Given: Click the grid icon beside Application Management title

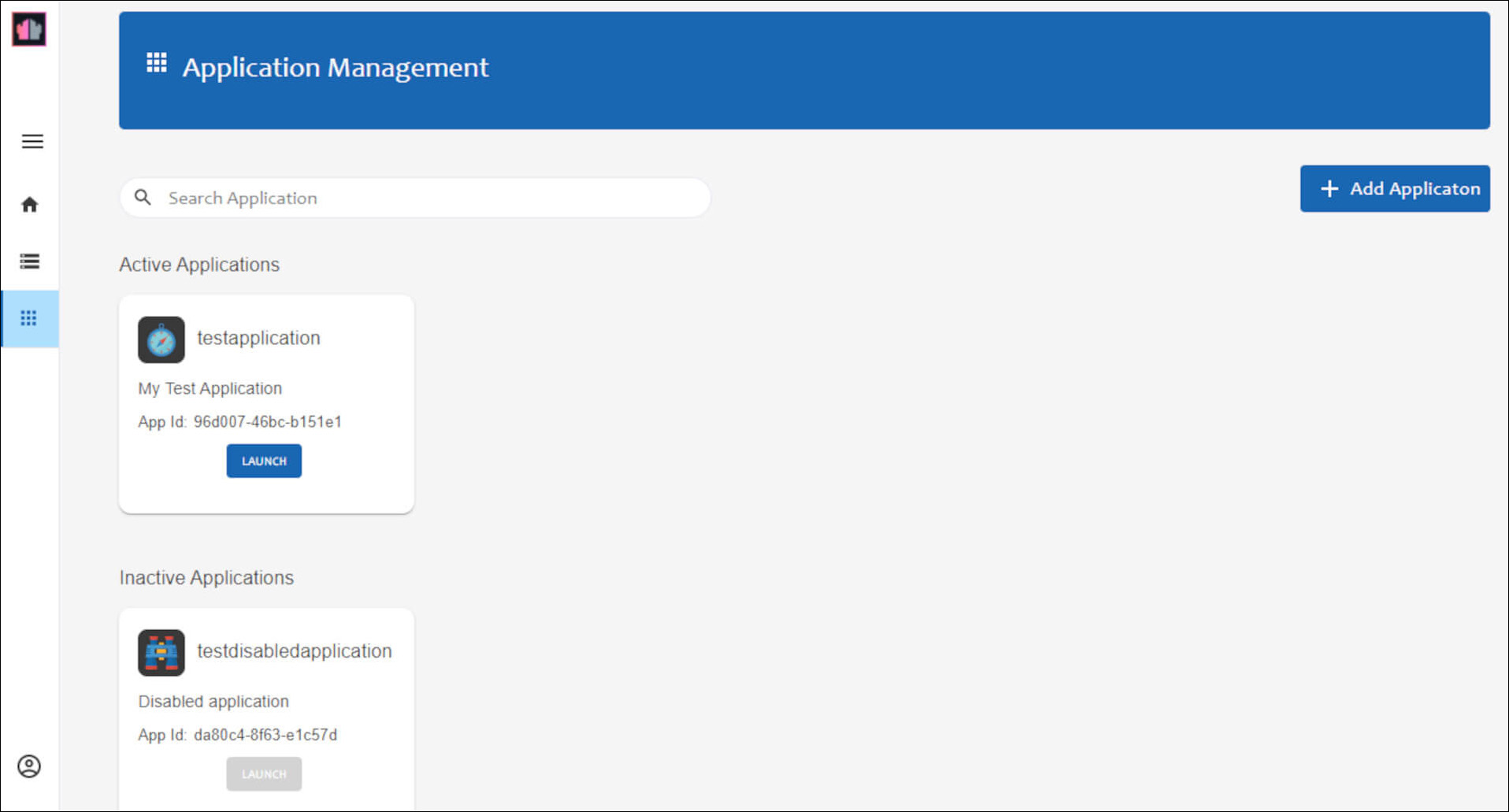Looking at the screenshot, I should (157, 63).
